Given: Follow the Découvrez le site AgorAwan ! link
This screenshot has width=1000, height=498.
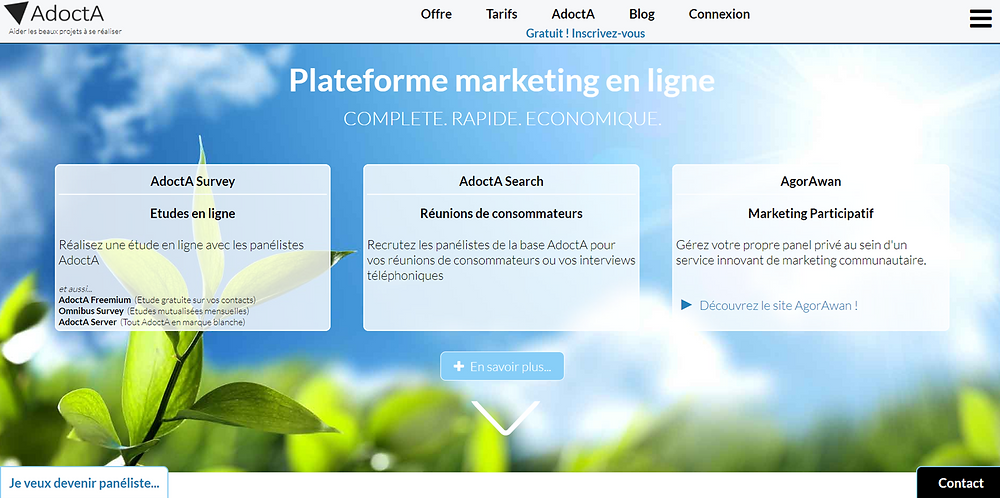Looking at the screenshot, I should click(778, 305).
